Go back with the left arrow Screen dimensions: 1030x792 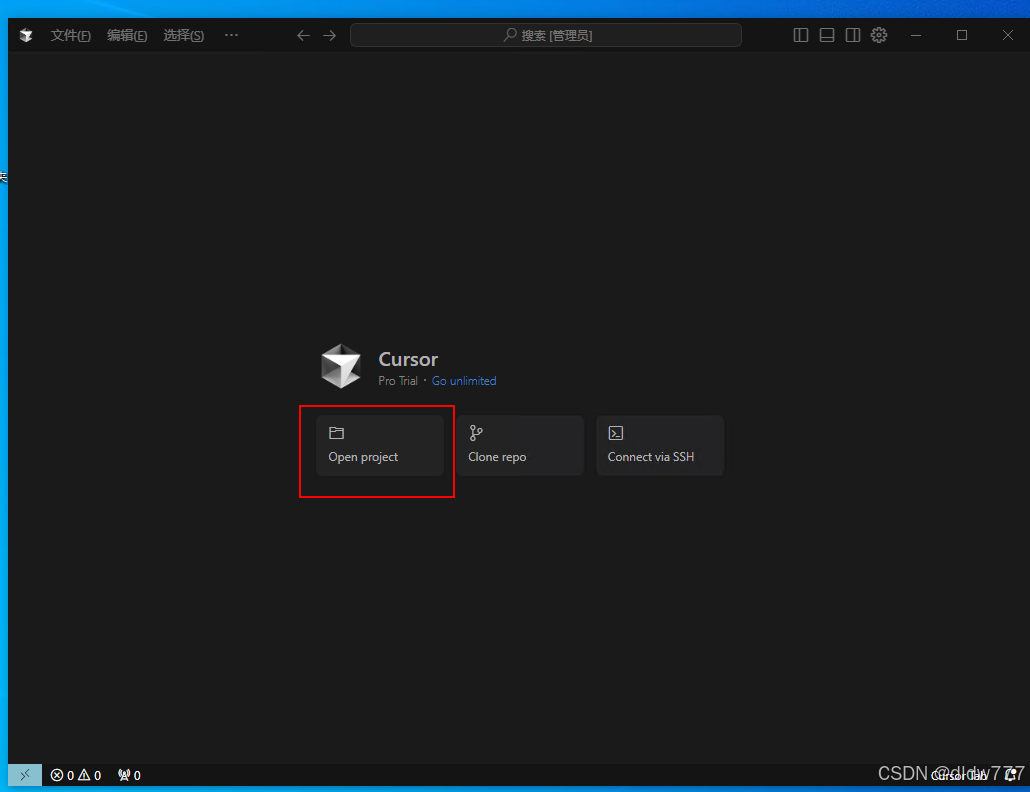pos(303,35)
